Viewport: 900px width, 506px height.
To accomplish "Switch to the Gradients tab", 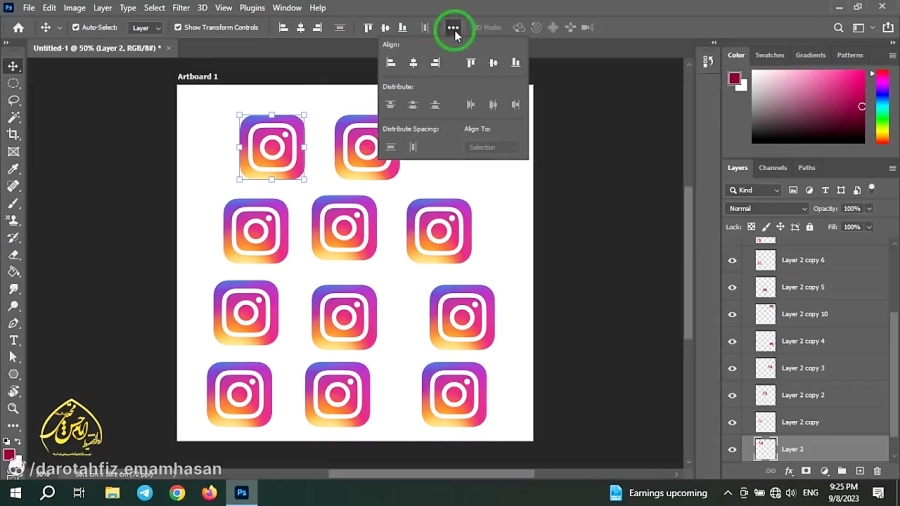I will pyautogui.click(x=810, y=55).
